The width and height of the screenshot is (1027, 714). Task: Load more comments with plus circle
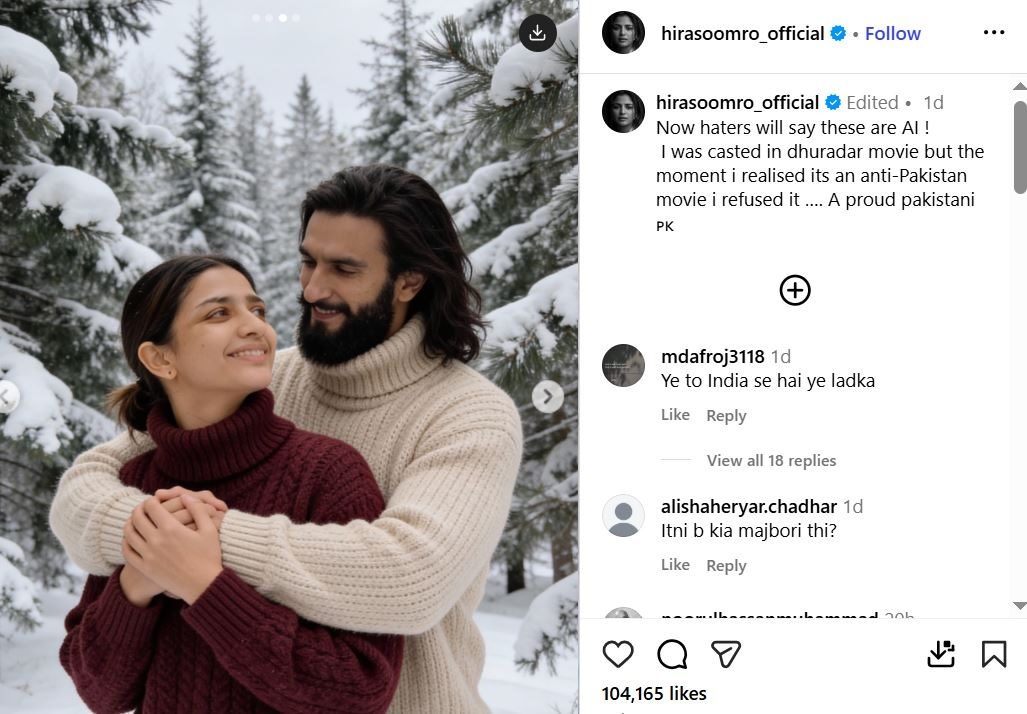pos(795,290)
